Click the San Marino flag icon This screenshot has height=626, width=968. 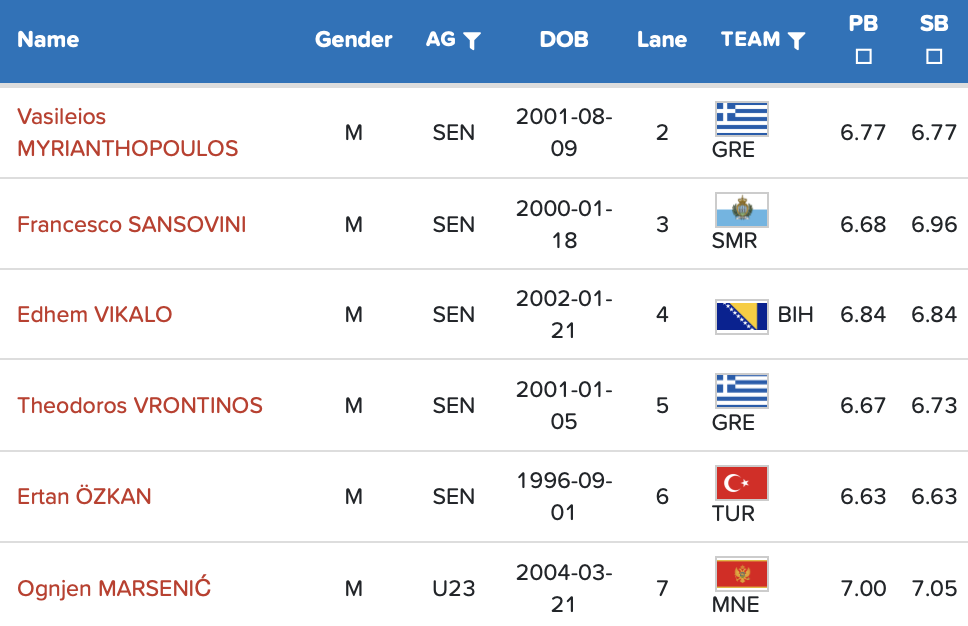click(x=742, y=210)
